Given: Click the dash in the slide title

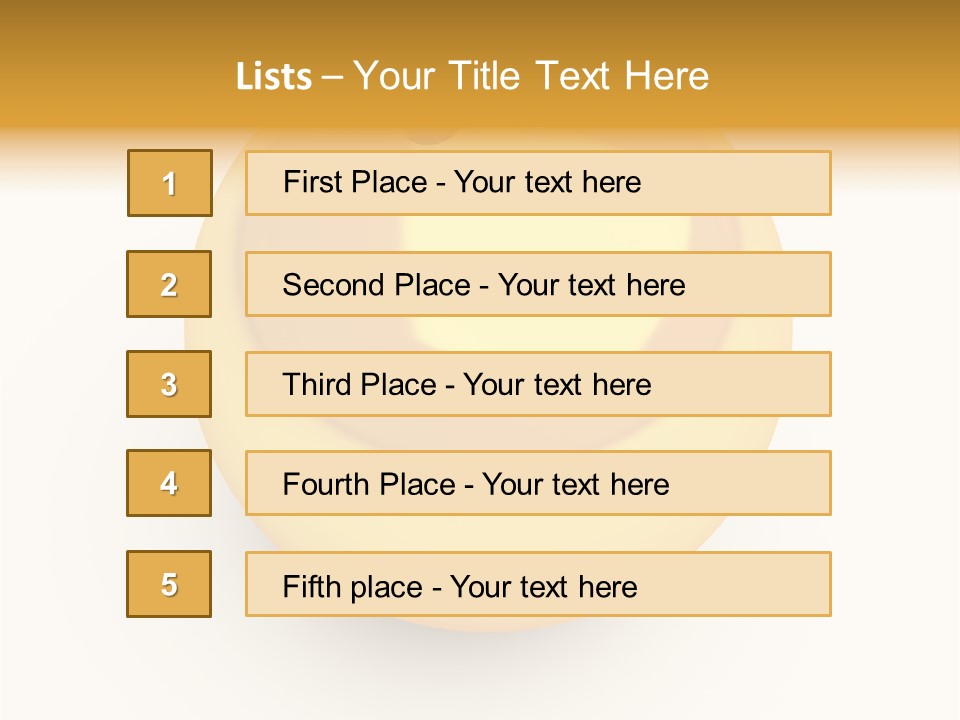Looking at the screenshot, I should pyautogui.click(x=333, y=77).
